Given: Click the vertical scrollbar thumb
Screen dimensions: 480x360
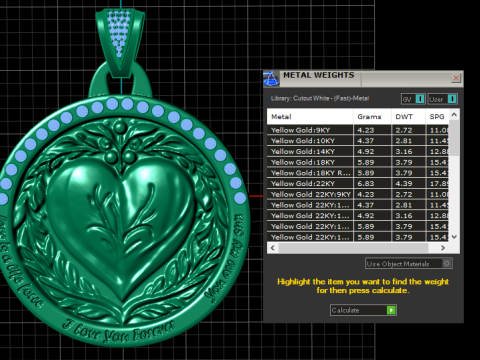Looking at the screenshot, I should [x=454, y=138].
